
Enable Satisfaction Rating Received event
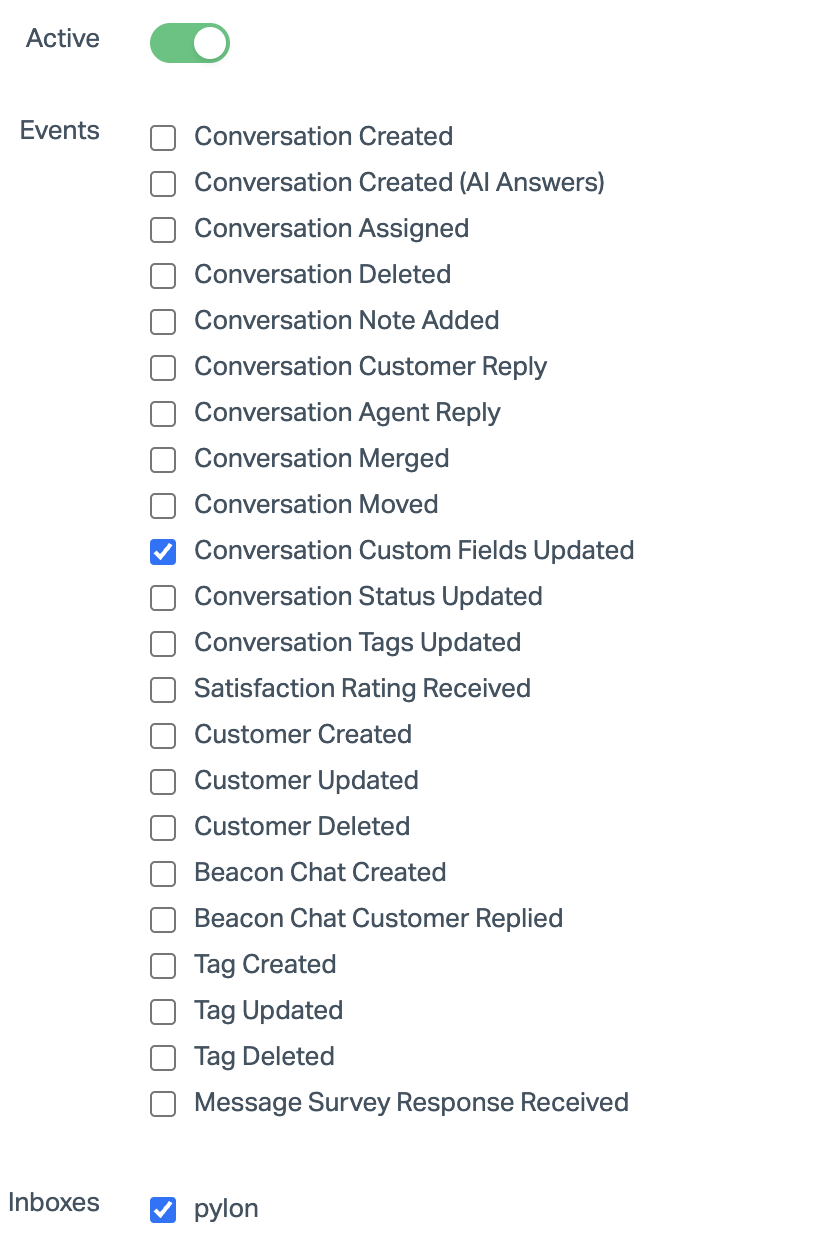[163, 690]
